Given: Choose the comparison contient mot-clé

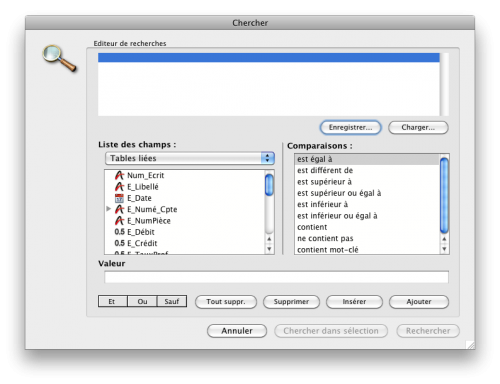Looking at the screenshot, I should [x=367, y=250].
